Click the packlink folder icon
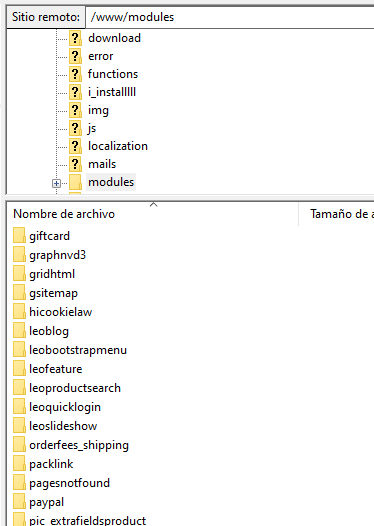 19,463
